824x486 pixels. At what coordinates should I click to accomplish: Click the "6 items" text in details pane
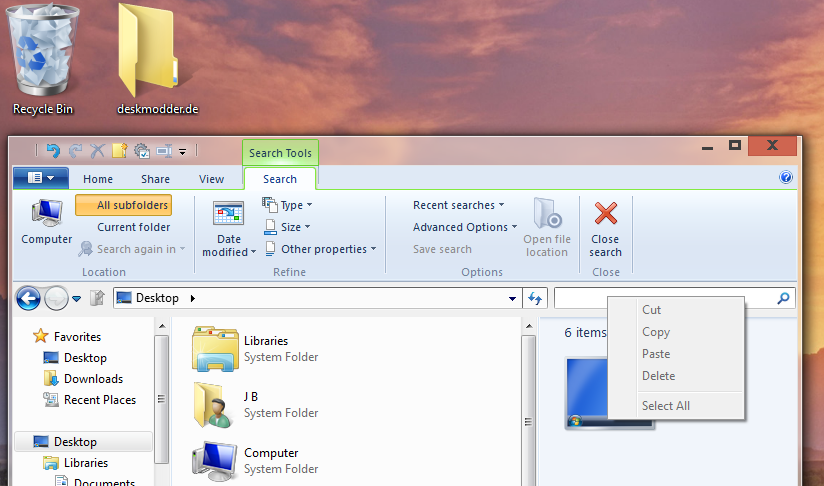(585, 332)
